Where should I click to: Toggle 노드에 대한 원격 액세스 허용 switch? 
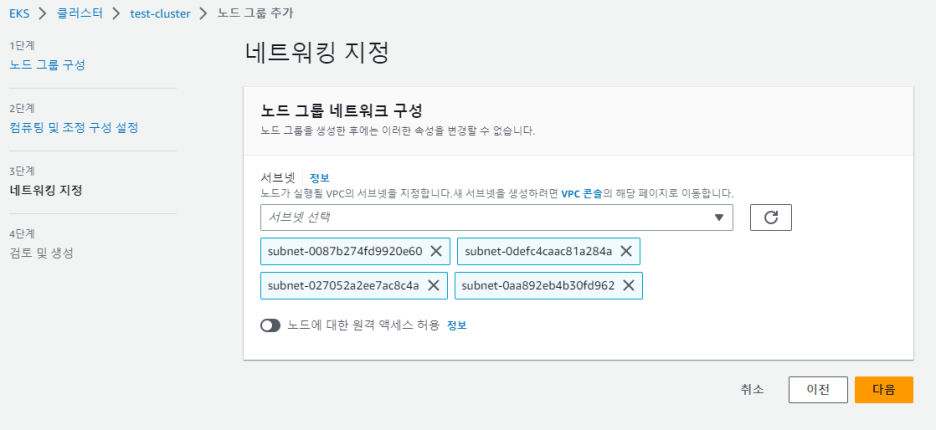click(x=270, y=325)
